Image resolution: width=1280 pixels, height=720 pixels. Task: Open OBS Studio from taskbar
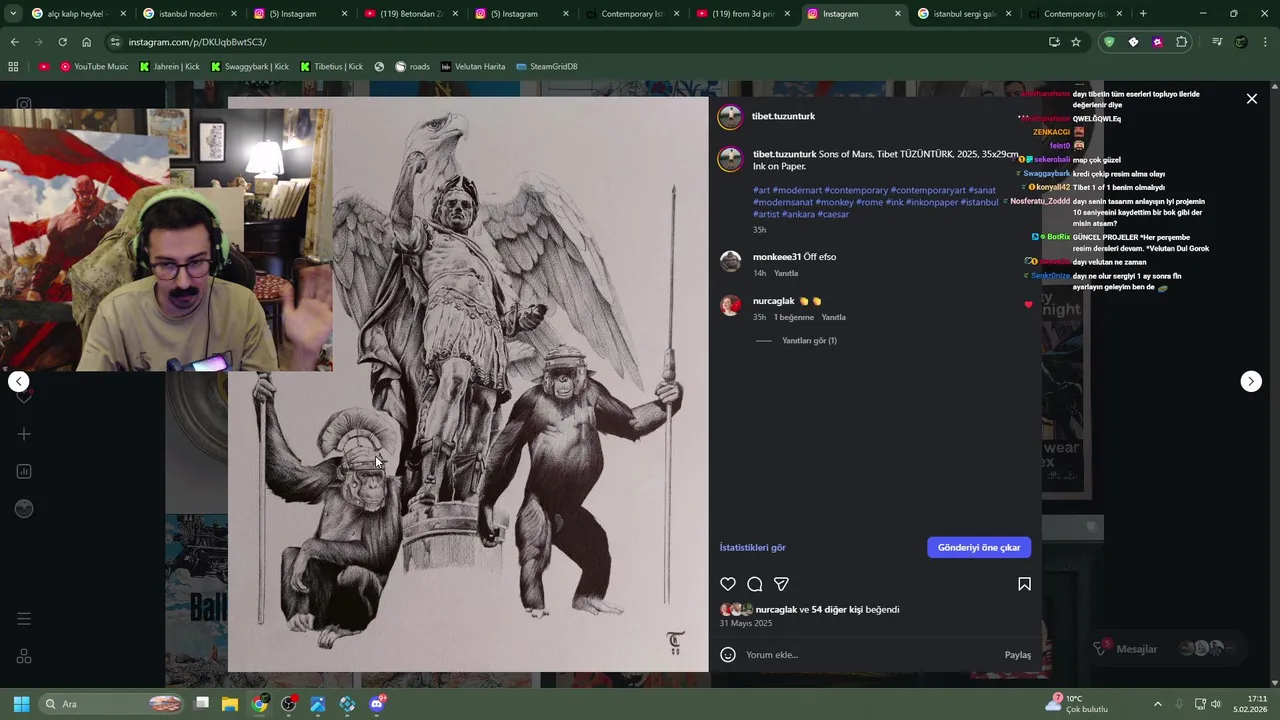[x=289, y=704]
